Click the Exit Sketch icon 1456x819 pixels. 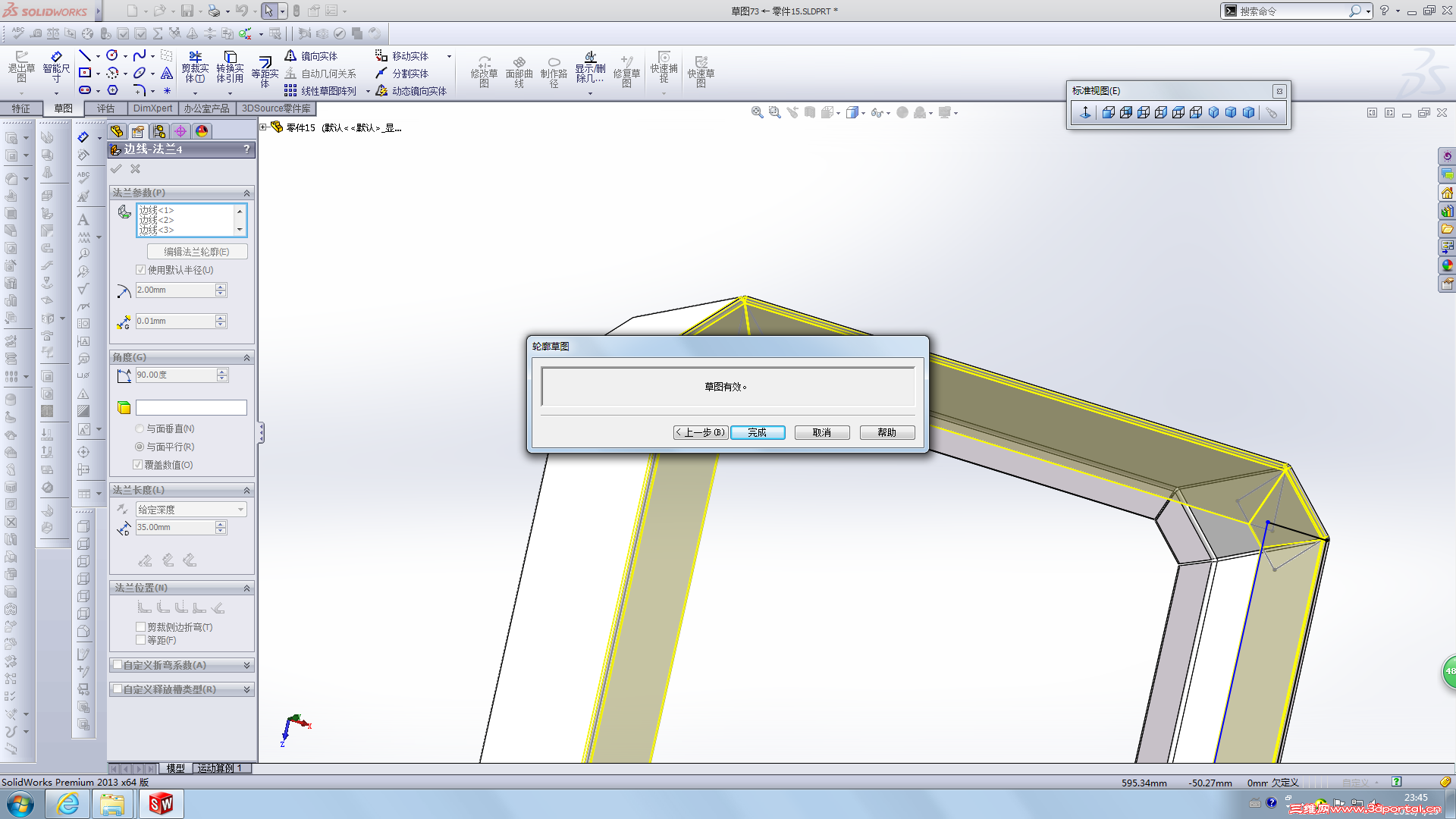coord(21,58)
